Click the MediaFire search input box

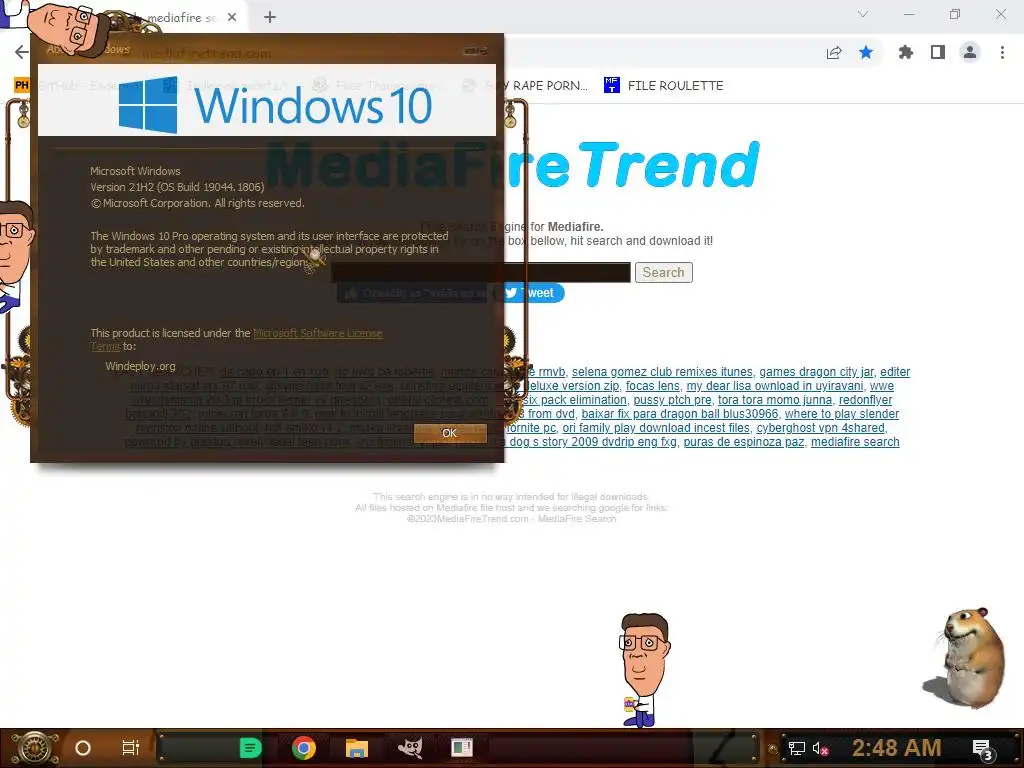tap(481, 272)
